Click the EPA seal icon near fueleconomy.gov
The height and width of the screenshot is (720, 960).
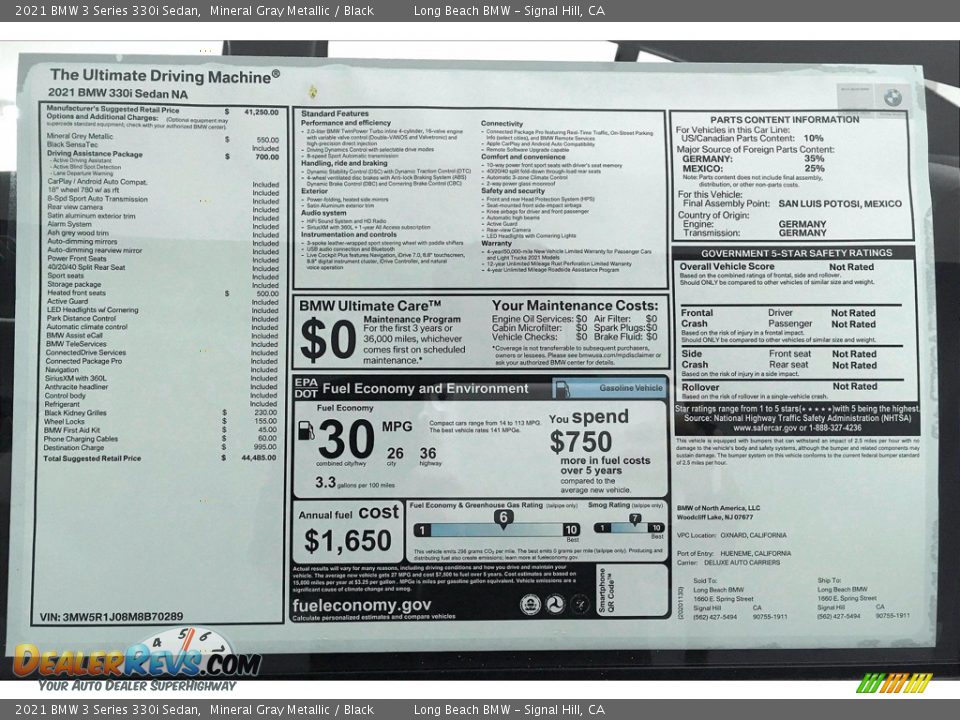530,604
